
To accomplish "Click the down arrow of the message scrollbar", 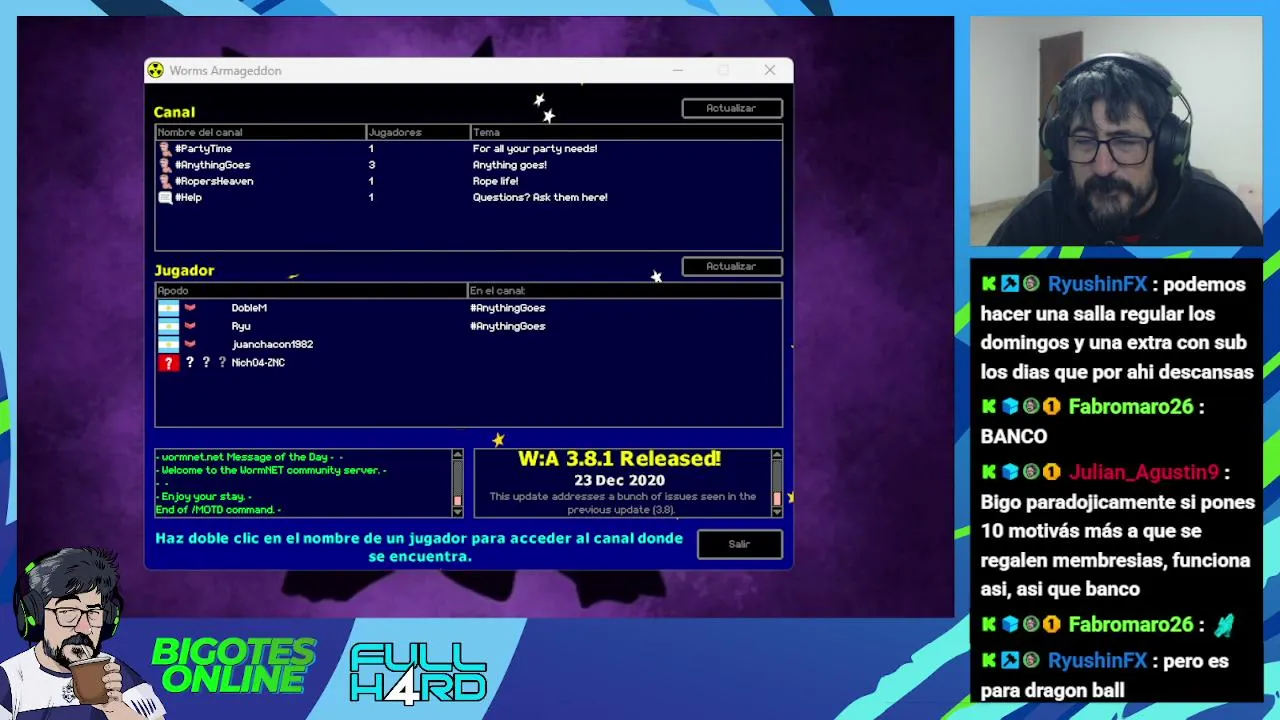I will [x=458, y=511].
